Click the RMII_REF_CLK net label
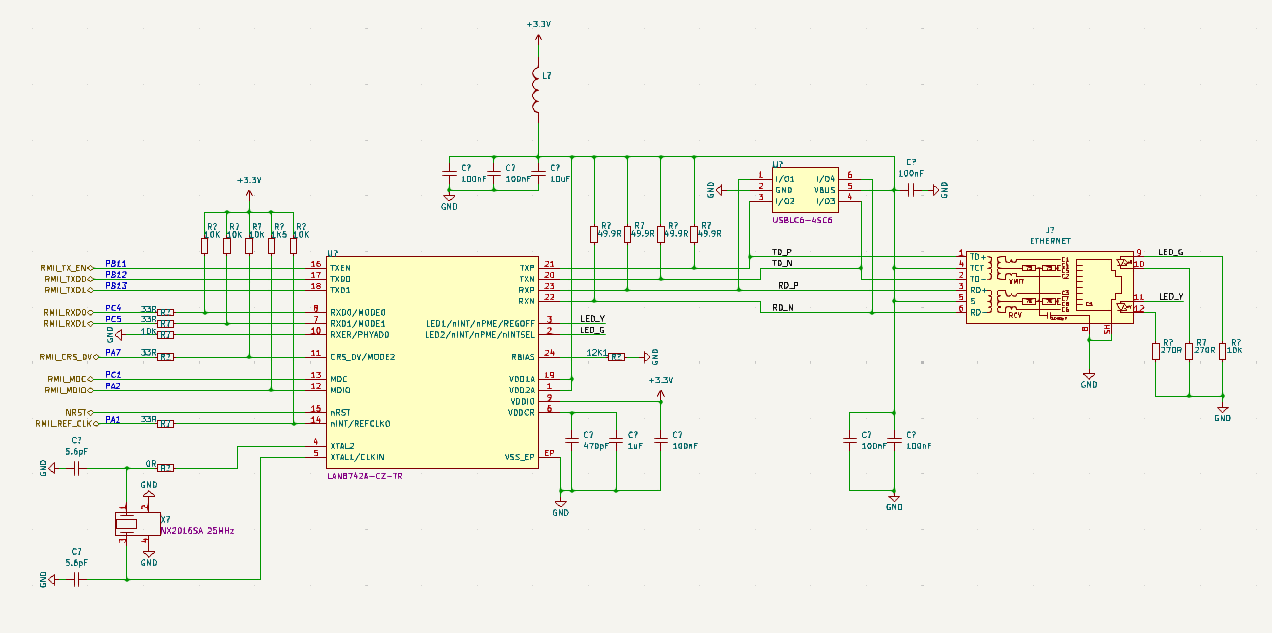The width and height of the screenshot is (1272, 633). (x=64, y=424)
